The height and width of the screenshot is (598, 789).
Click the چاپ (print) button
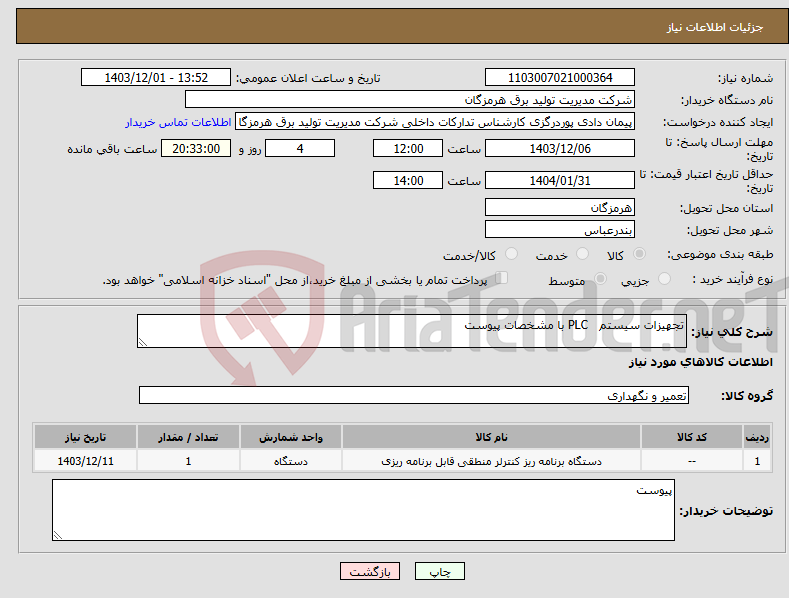pos(439,571)
